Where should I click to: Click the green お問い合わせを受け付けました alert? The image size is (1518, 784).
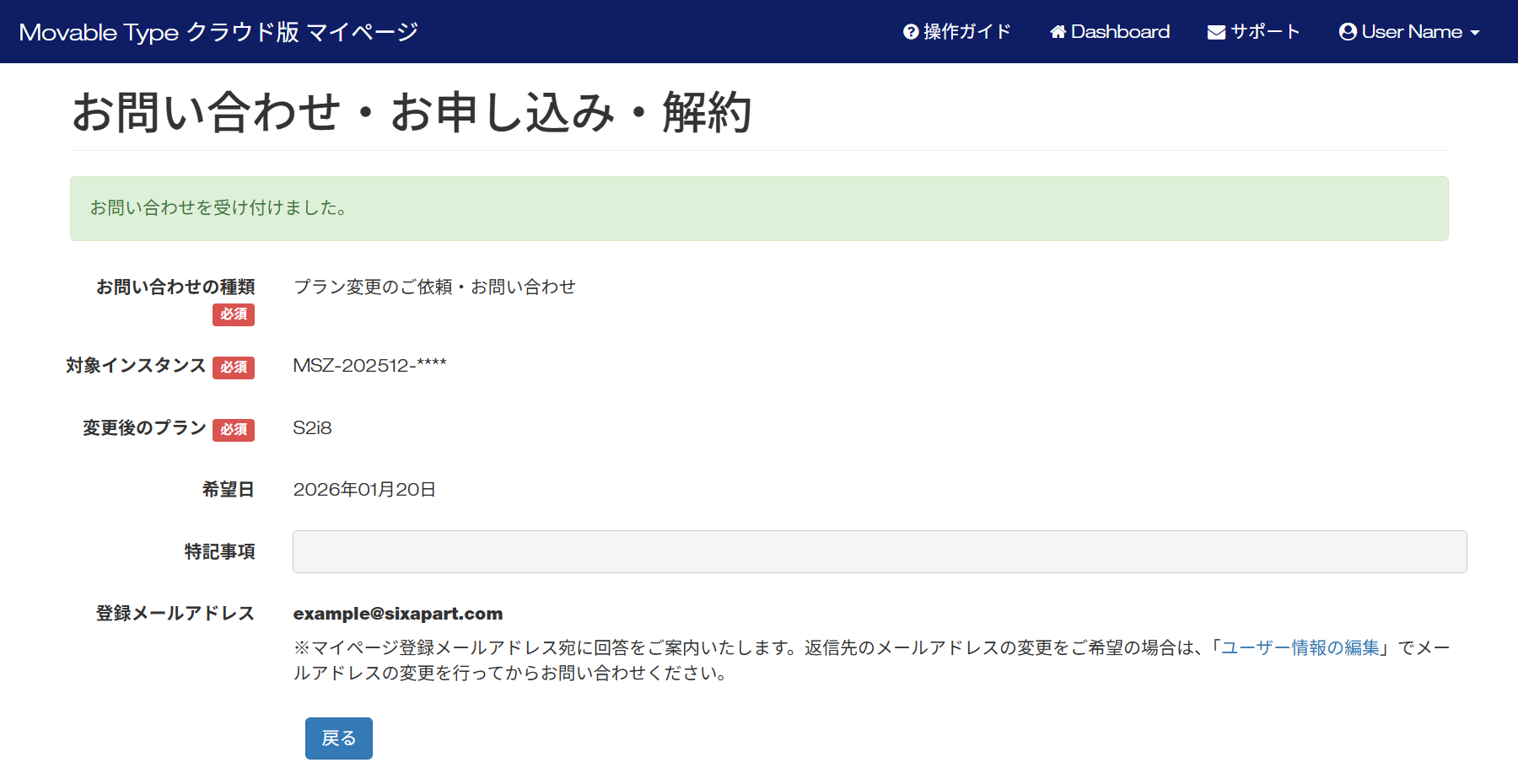click(x=758, y=208)
